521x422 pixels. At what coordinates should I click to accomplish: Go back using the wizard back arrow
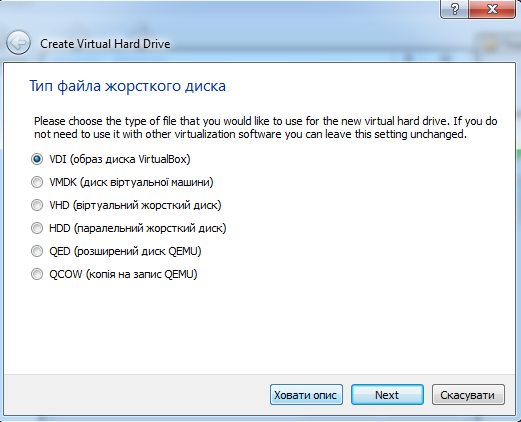pos(18,42)
